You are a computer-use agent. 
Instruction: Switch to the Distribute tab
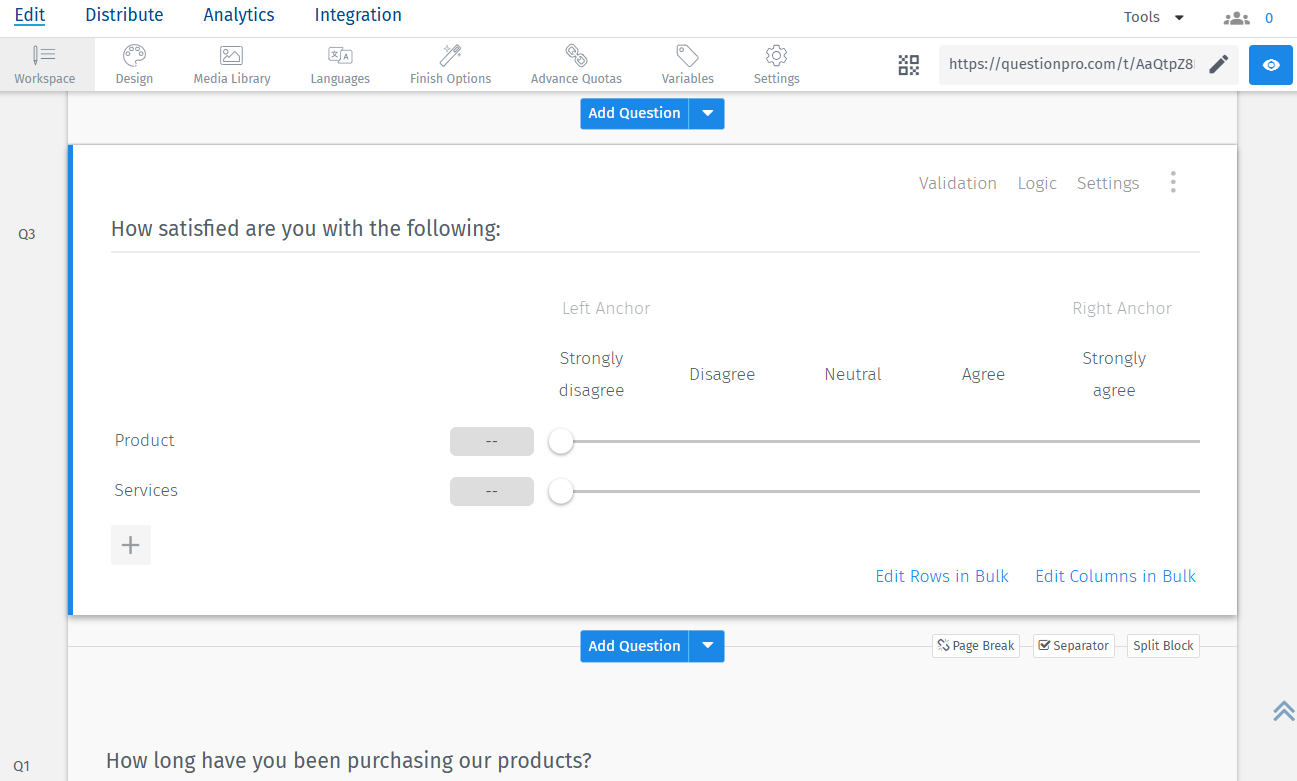(124, 15)
